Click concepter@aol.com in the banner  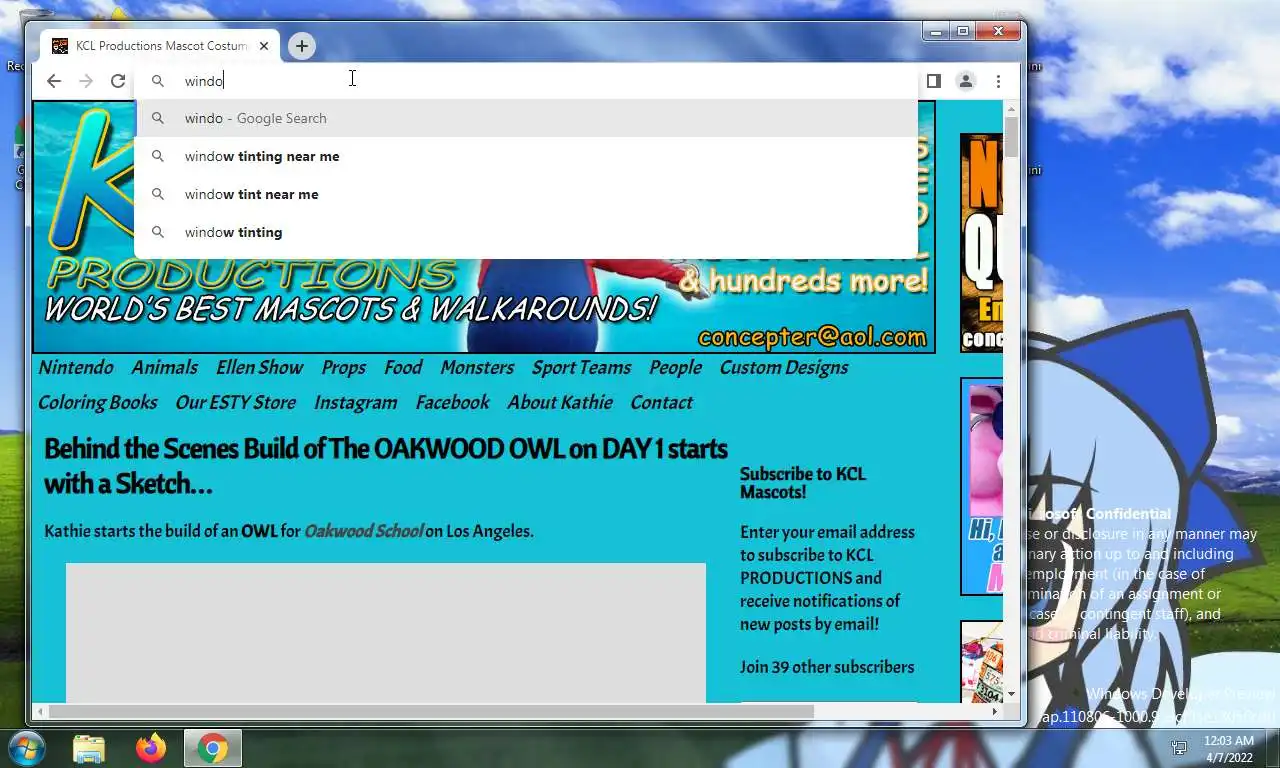click(812, 337)
